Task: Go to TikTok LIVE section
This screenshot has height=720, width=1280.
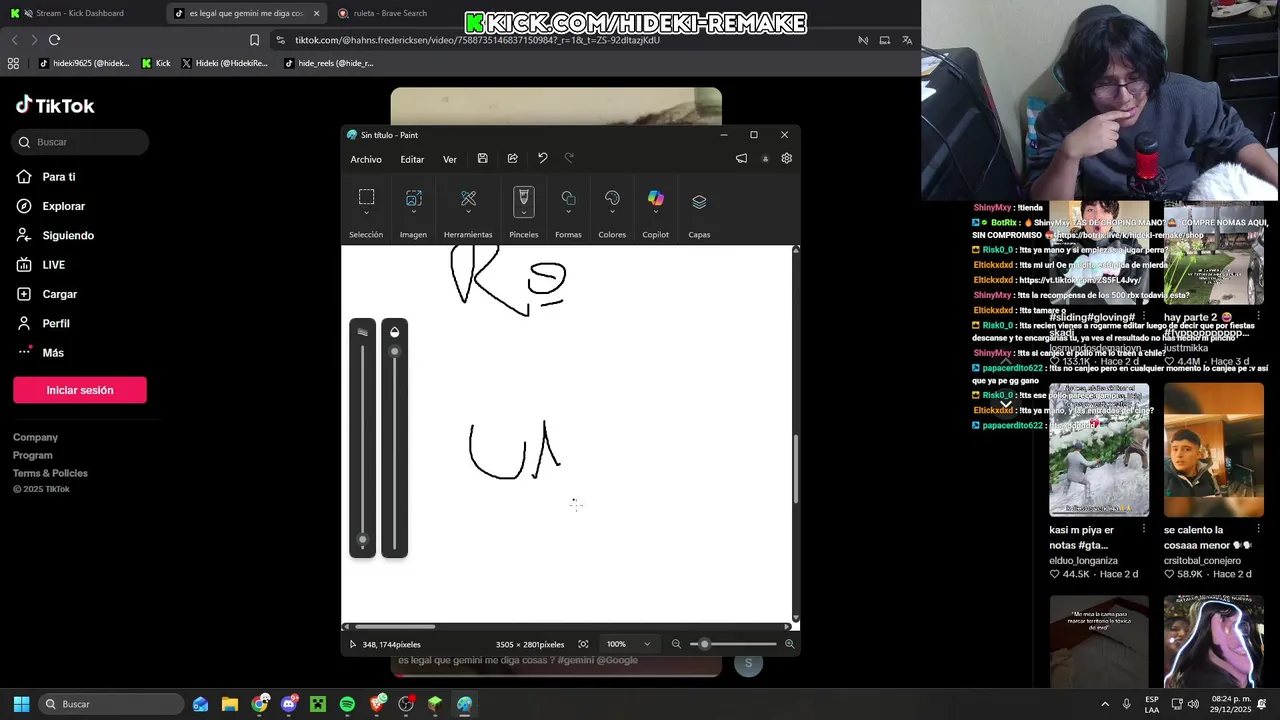Action: pyautogui.click(x=54, y=265)
